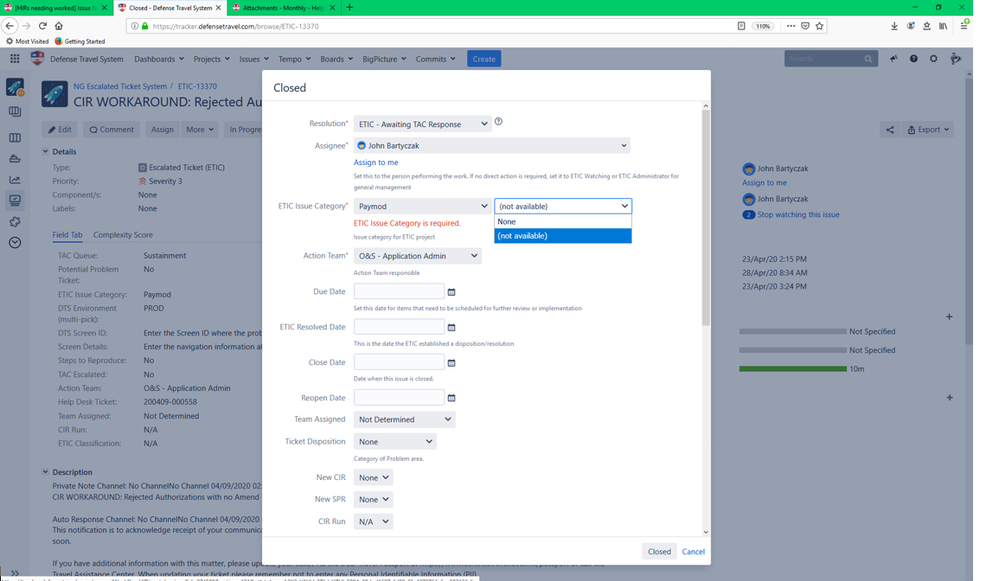Click the rocket project icon in sidebar
This screenshot has height=581, width=999.
click(15, 87)
